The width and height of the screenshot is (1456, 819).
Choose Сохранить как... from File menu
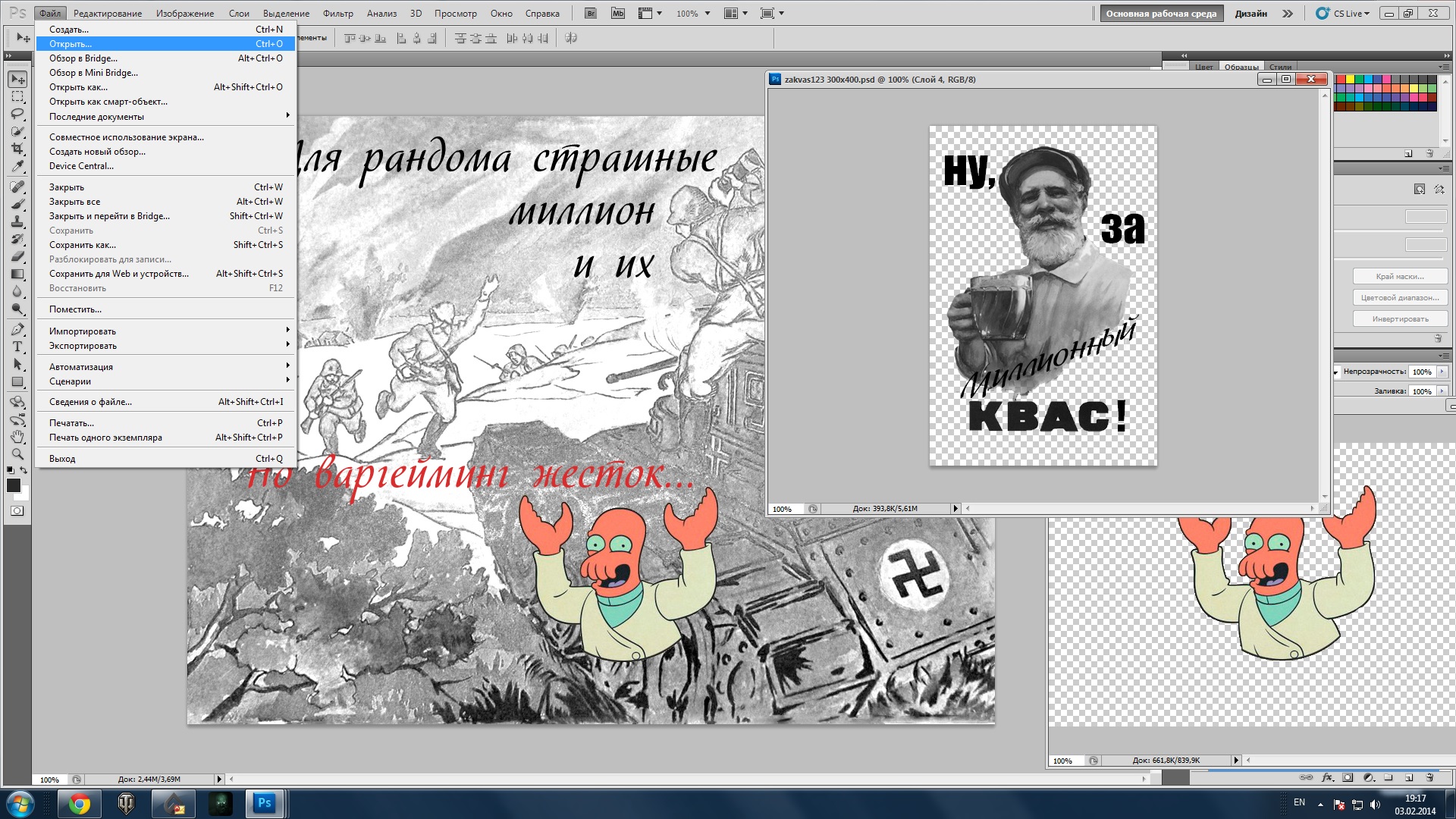pos(83,245)
